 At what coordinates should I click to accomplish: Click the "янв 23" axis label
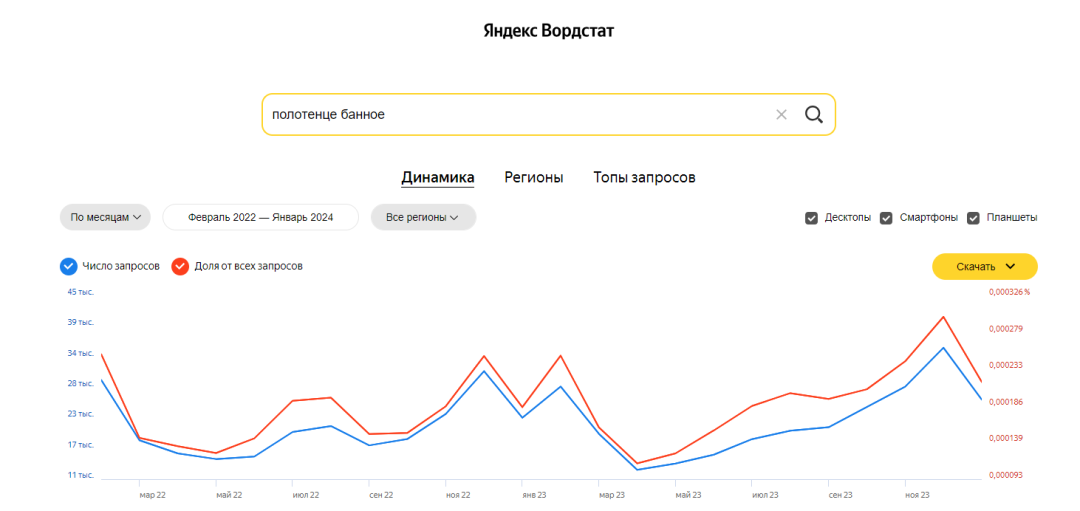tap(534, 494)
